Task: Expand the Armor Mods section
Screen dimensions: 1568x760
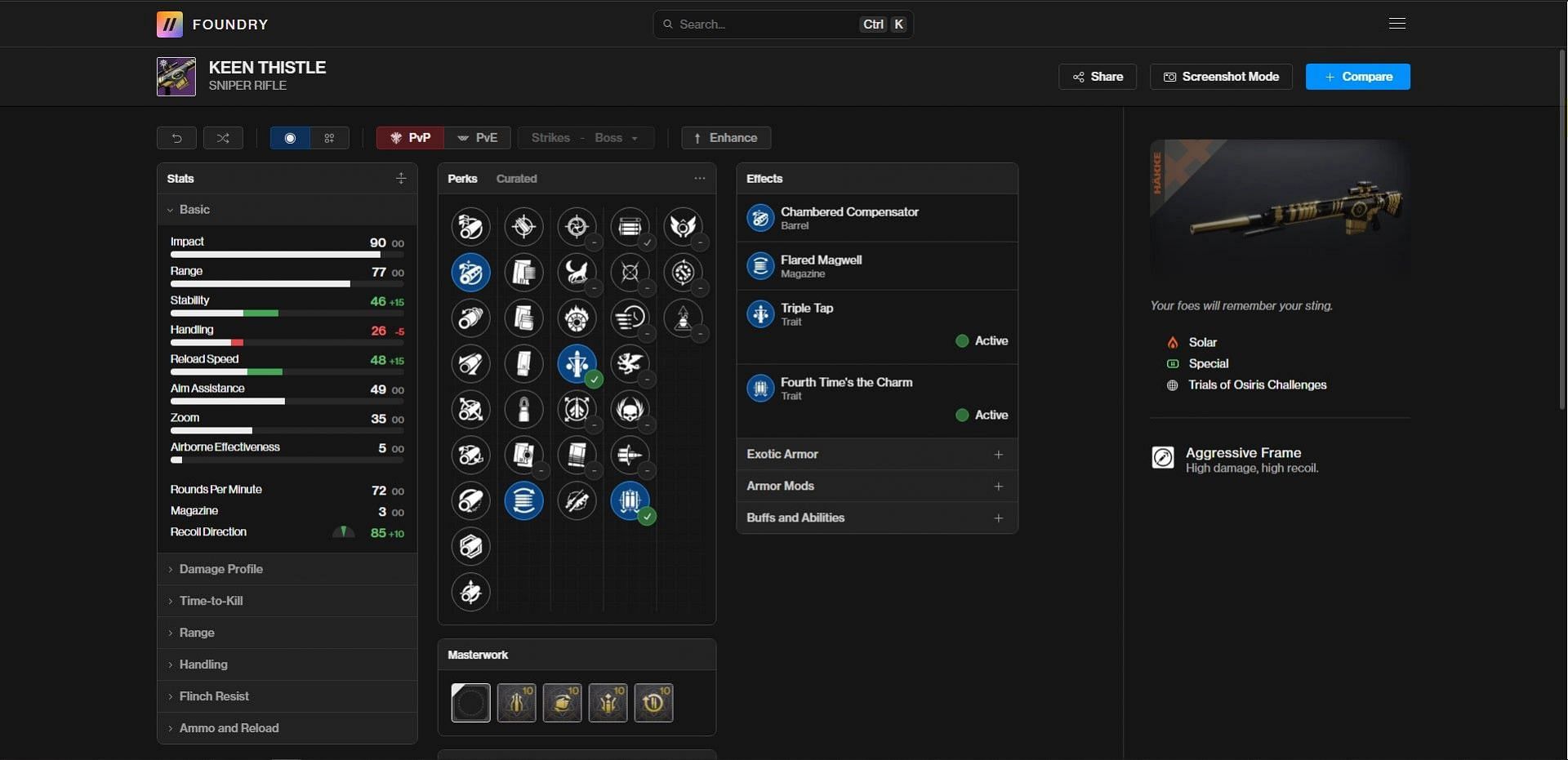Action: click(x=877, y=487)
